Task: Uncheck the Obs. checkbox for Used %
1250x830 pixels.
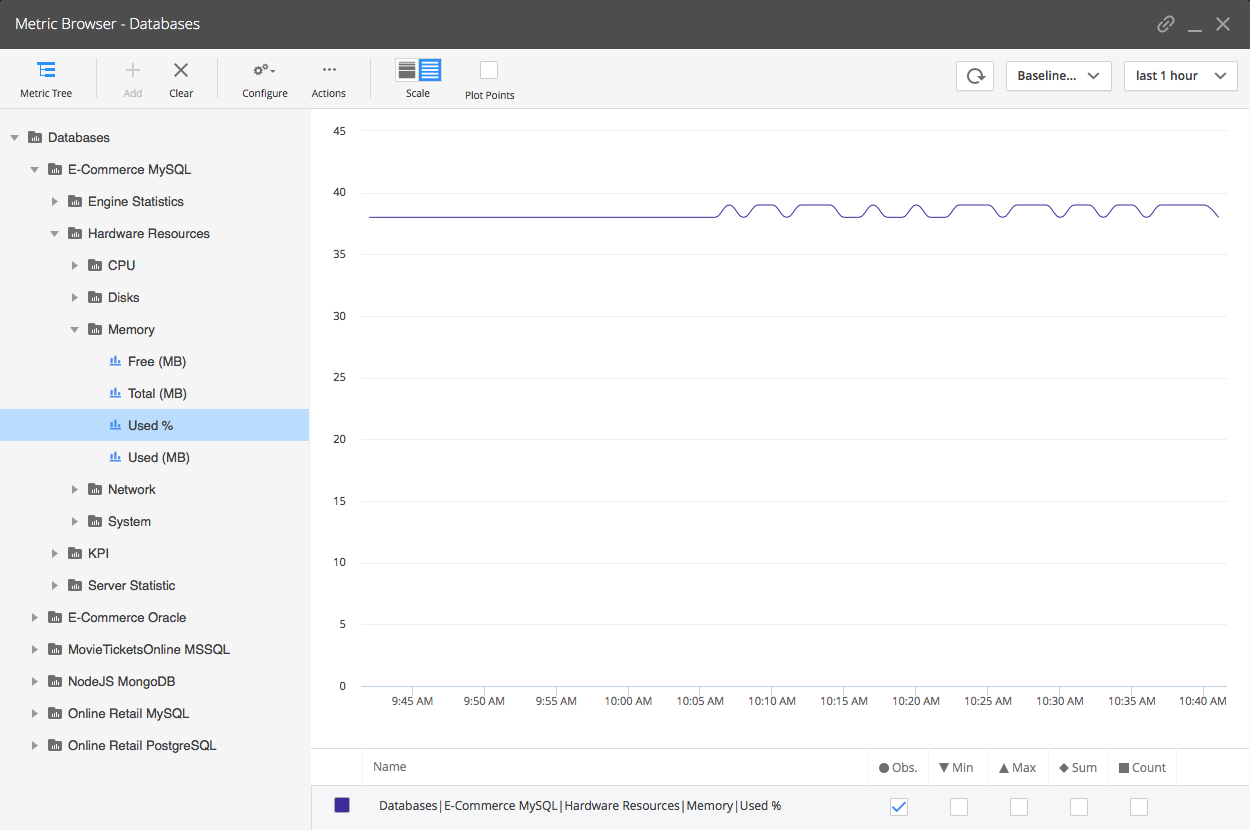Action: (x=899, y=807)
